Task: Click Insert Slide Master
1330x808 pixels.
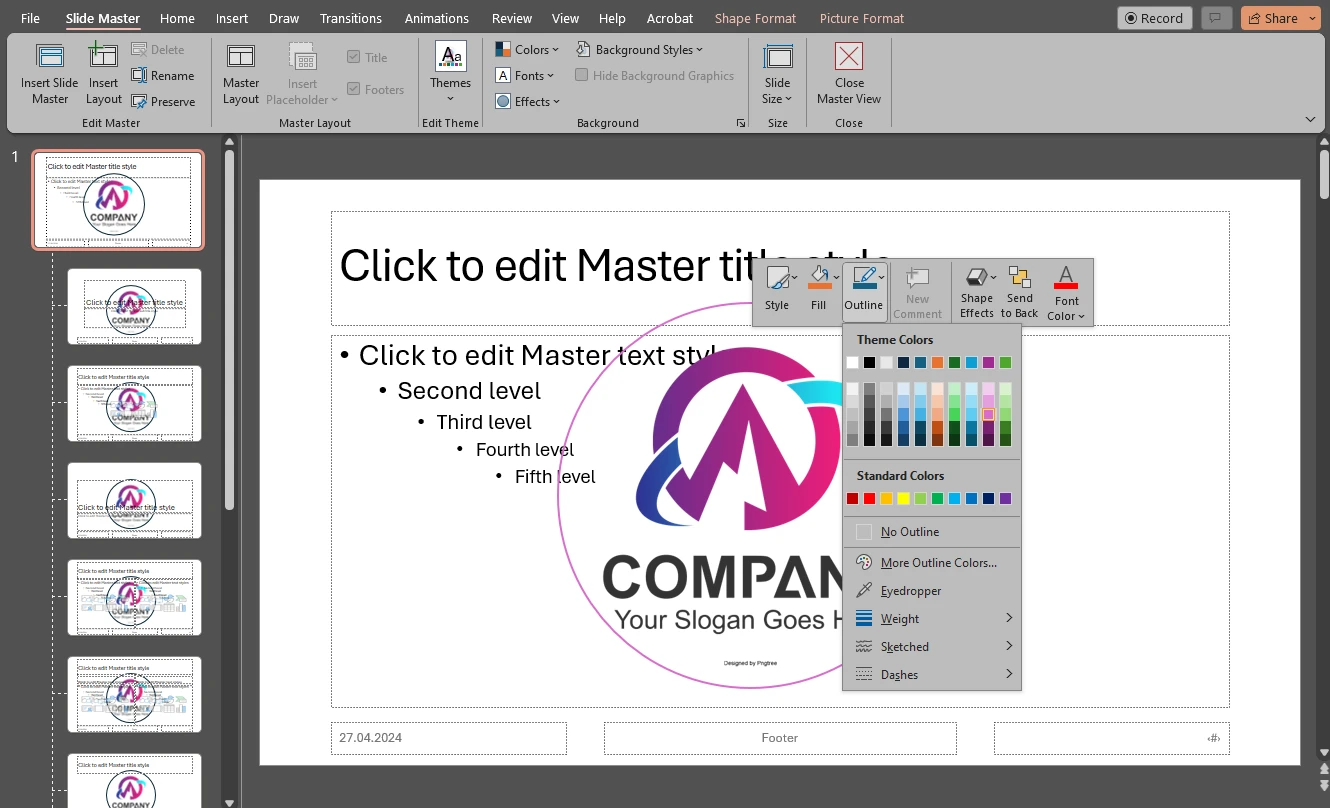Action: 49,72
